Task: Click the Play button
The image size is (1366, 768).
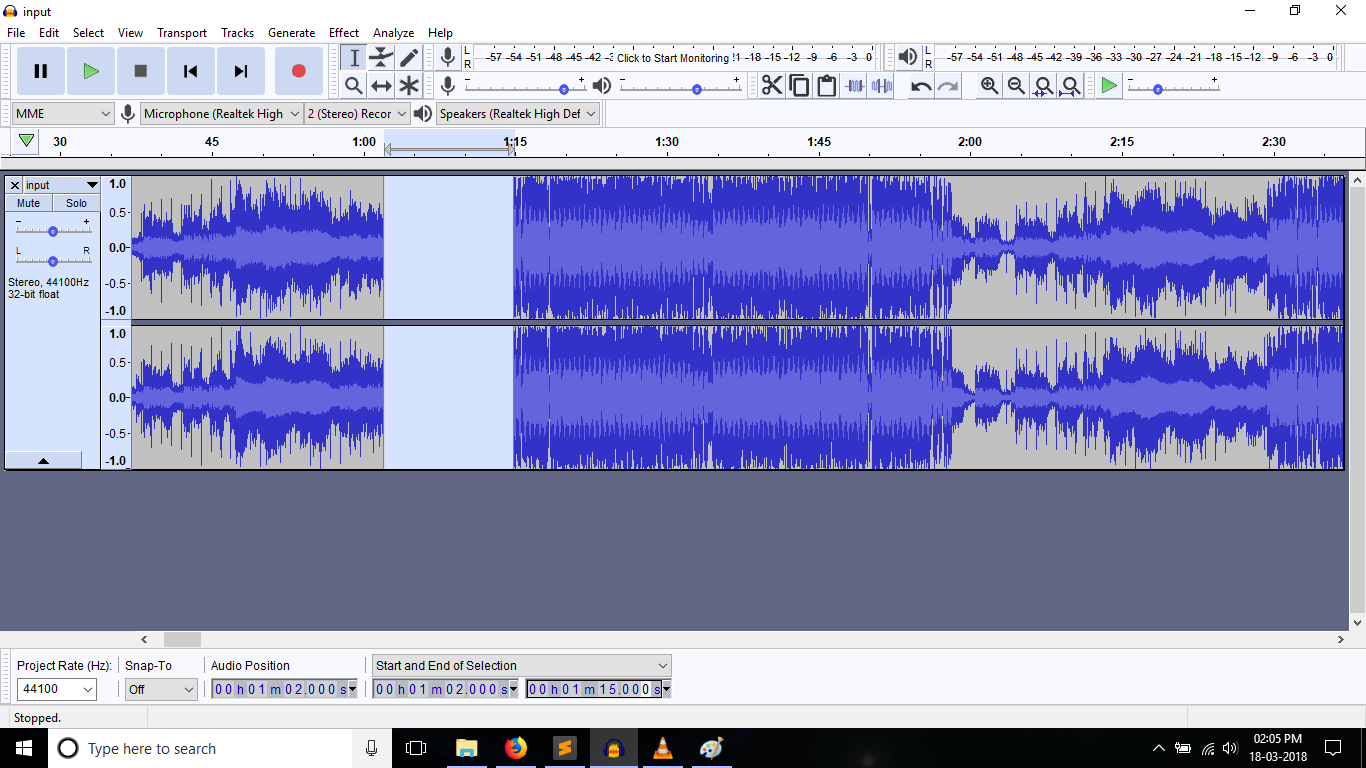Action: point(91,71)
